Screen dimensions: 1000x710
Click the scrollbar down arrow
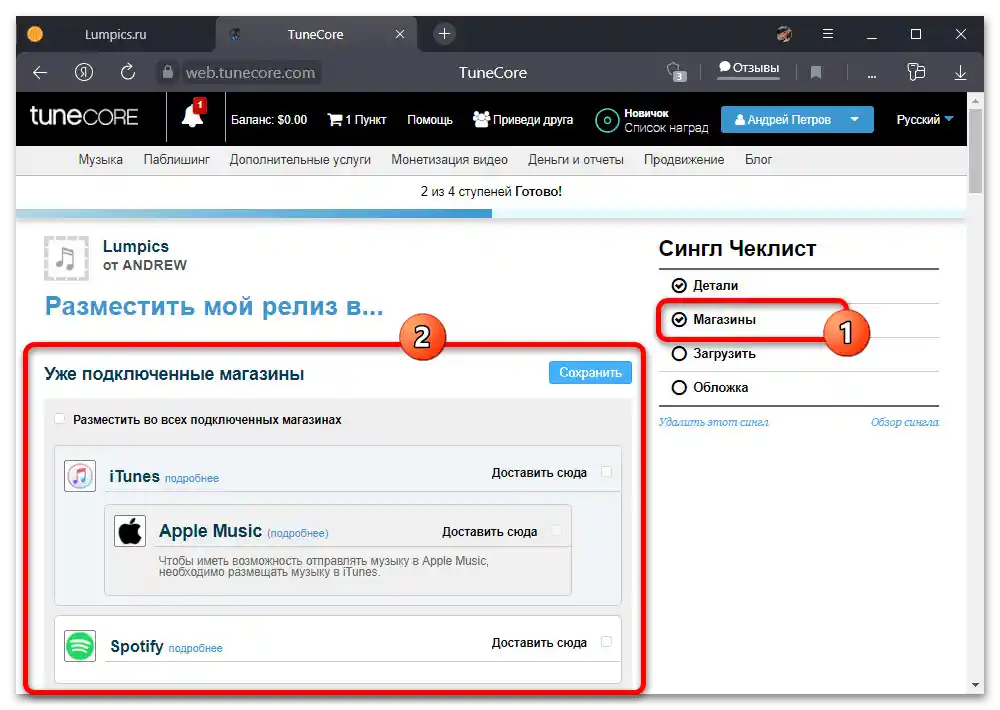975,684
